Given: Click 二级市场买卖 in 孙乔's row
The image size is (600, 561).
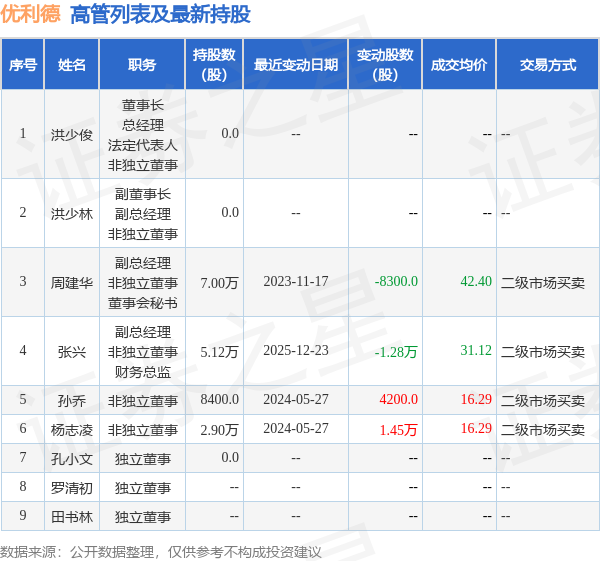Looking at the screenshot, I should pos(543,401).
